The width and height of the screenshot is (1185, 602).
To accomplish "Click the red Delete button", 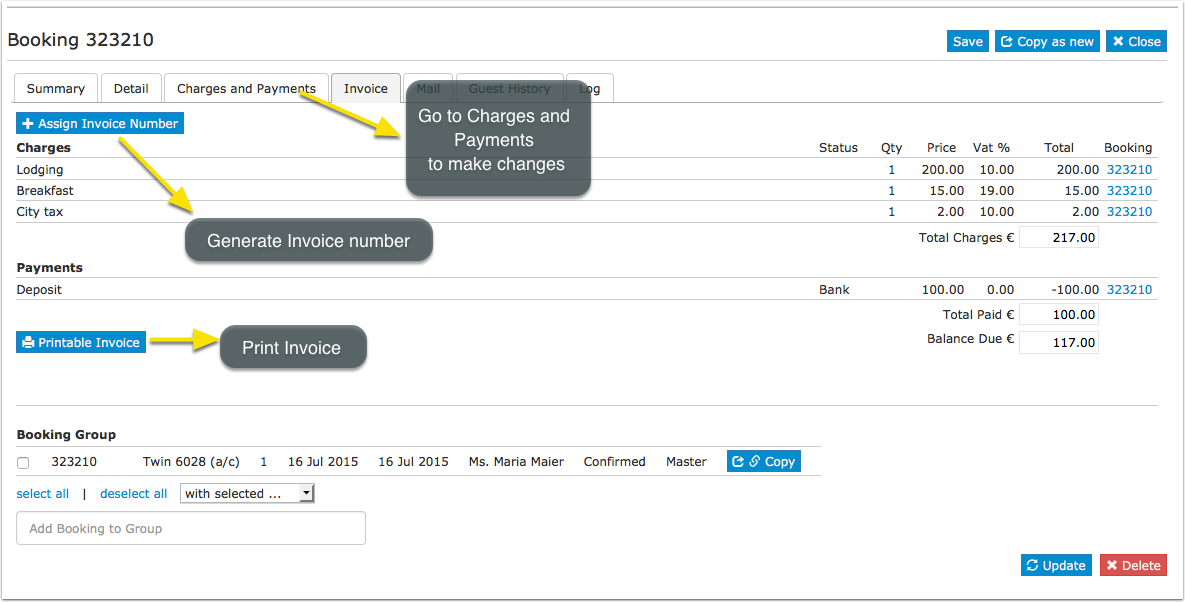I will click(x=1134, y=565).
